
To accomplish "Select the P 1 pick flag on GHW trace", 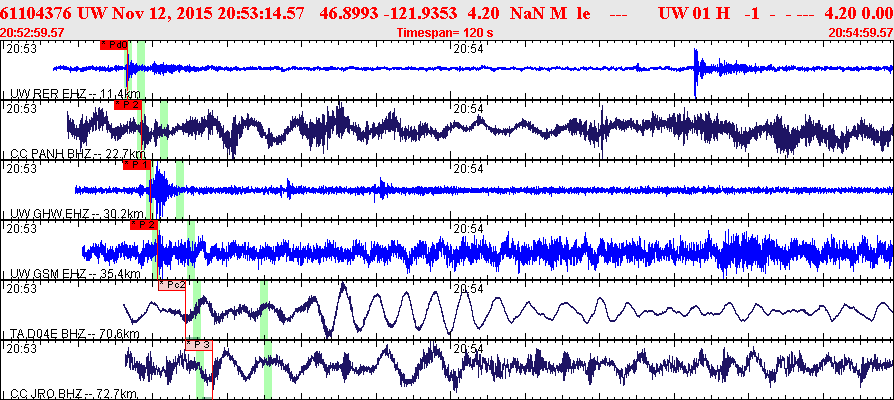I will point(137,165).
